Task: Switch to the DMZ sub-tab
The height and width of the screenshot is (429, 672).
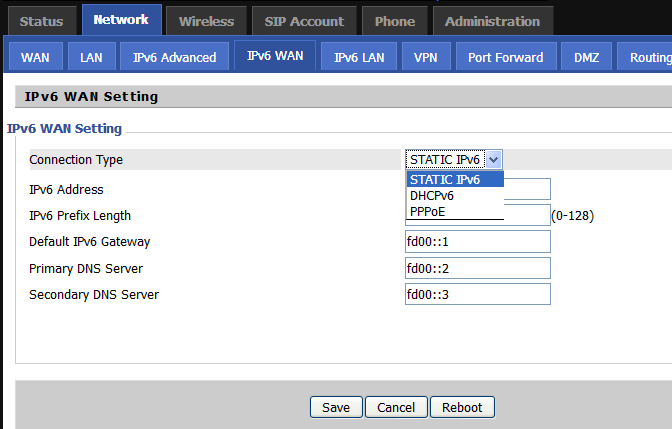Action: click(585, 57)
